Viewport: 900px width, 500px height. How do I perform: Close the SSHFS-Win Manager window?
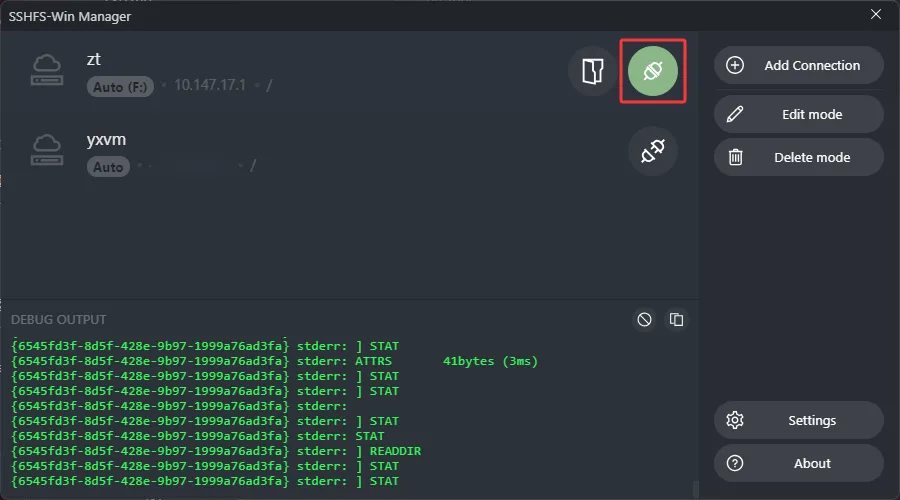tap(876, 14)
